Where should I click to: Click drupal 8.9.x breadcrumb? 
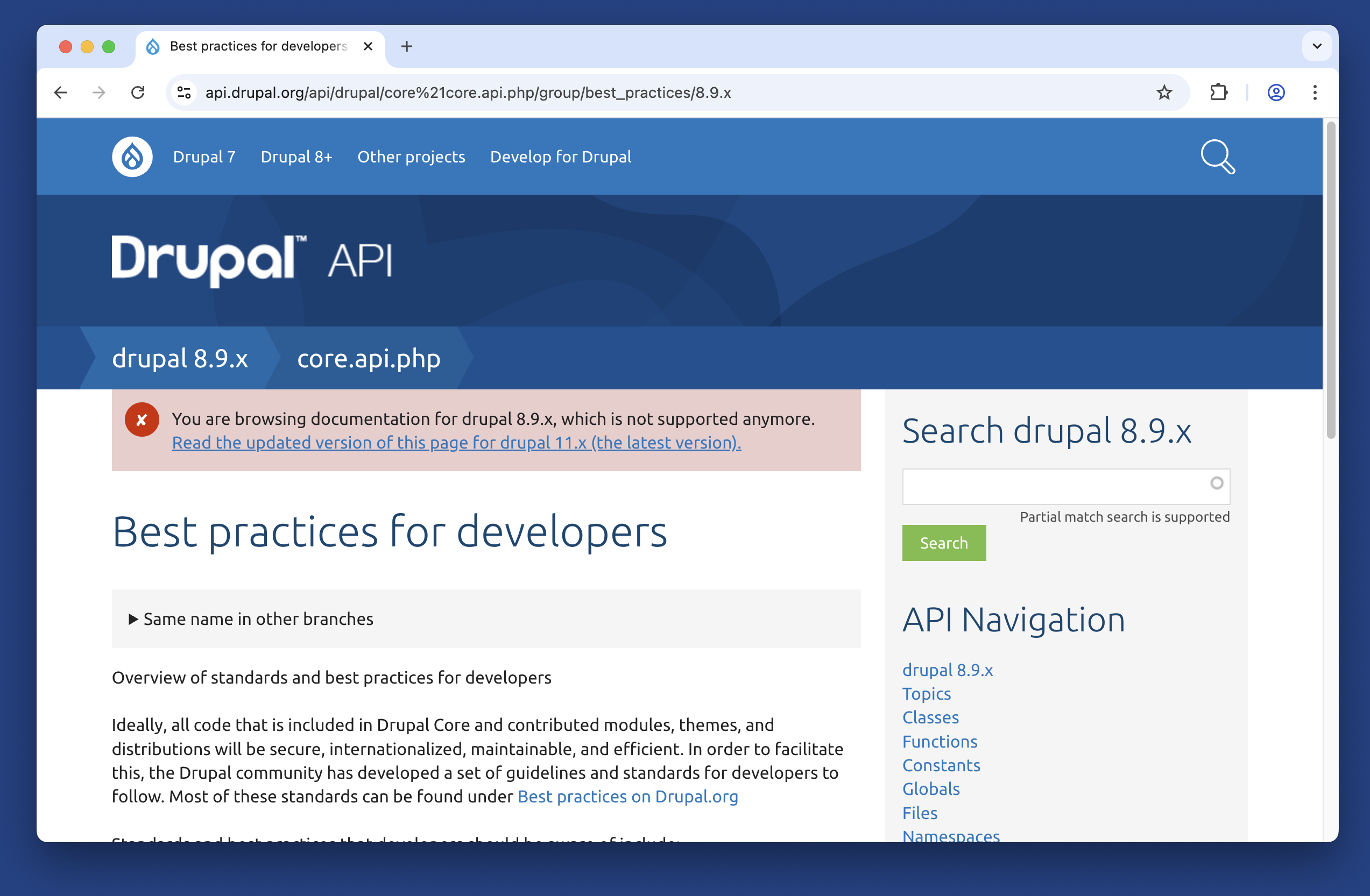point(180,358)
